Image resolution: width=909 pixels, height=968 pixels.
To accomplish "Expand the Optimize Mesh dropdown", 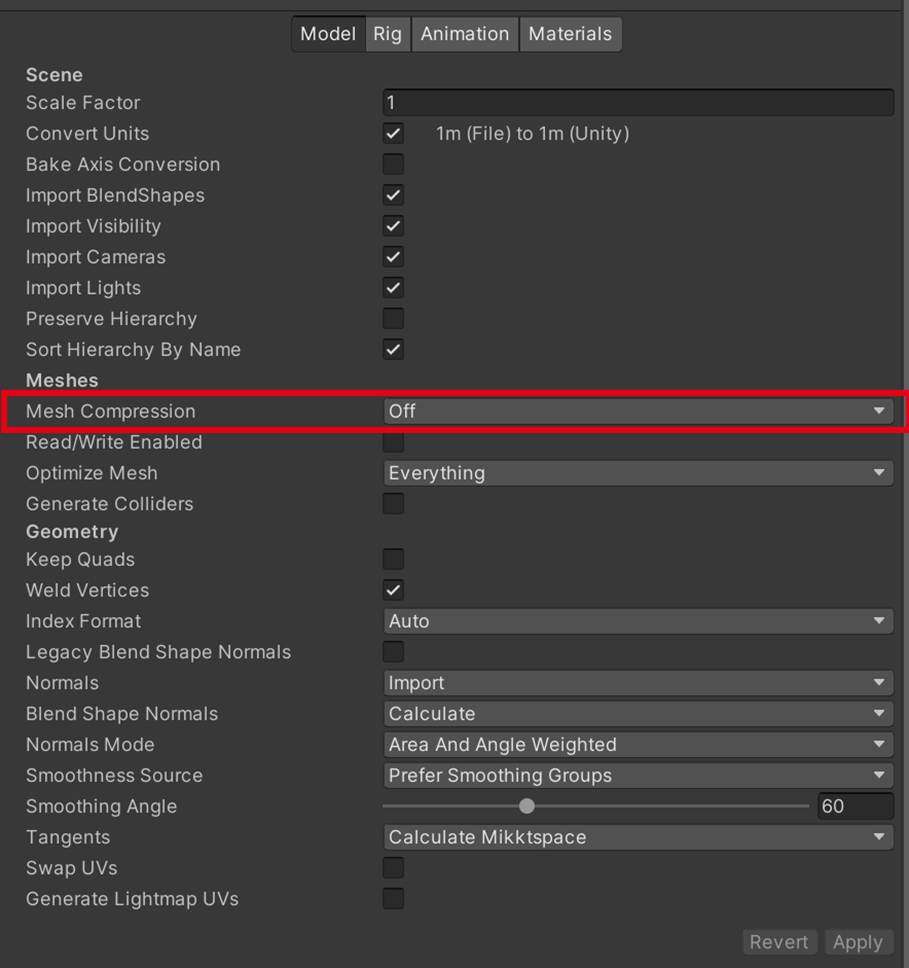I will [638, 473].
